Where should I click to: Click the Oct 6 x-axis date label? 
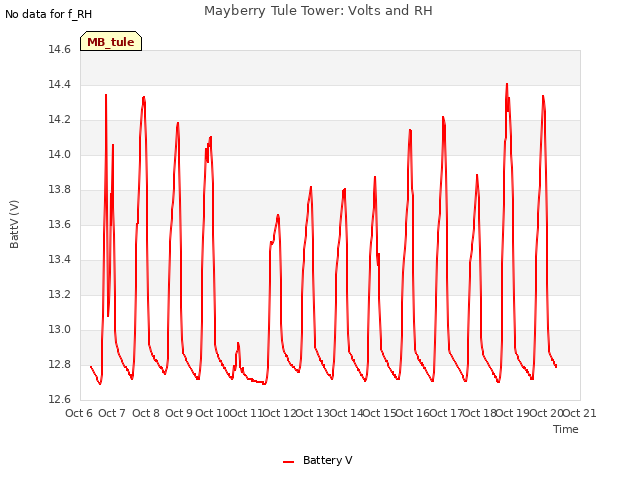pos(79,413)
